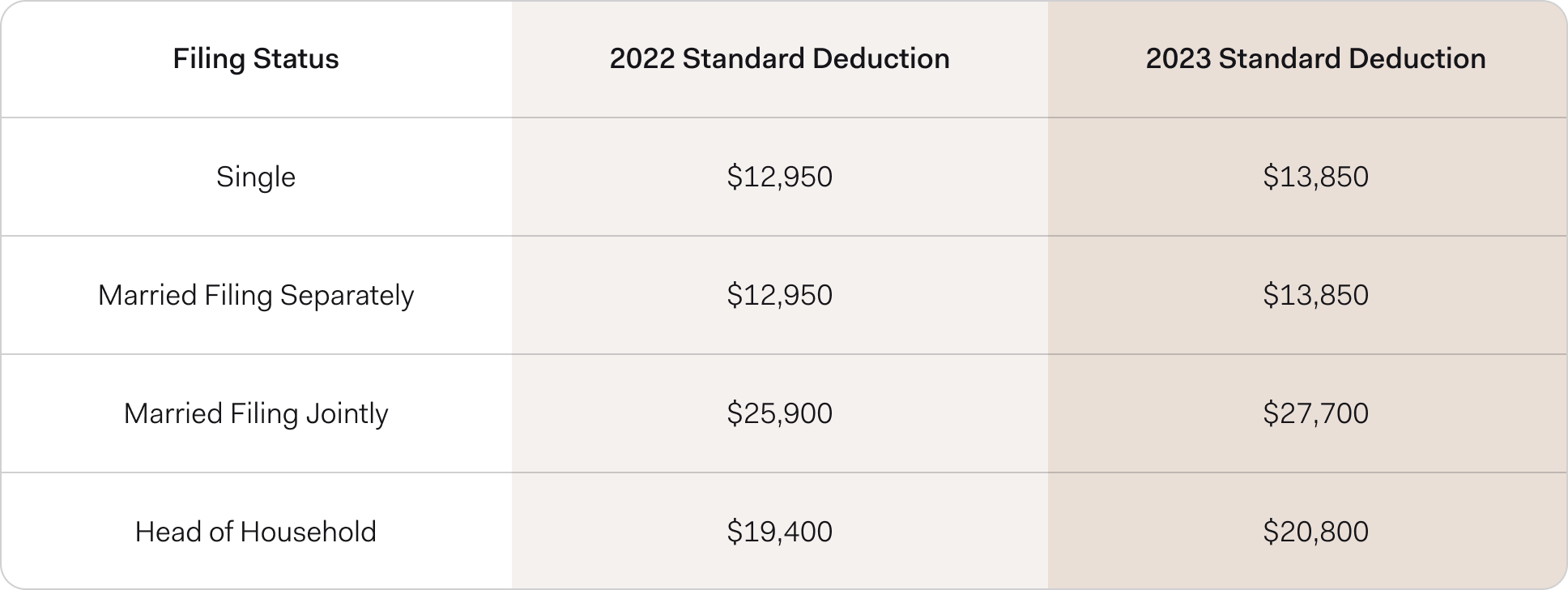Viewport: 1568px width, 590px height.
Task: Click Married Filing Separately 2023 value $13,850
Action: (x=1315, y=295)
